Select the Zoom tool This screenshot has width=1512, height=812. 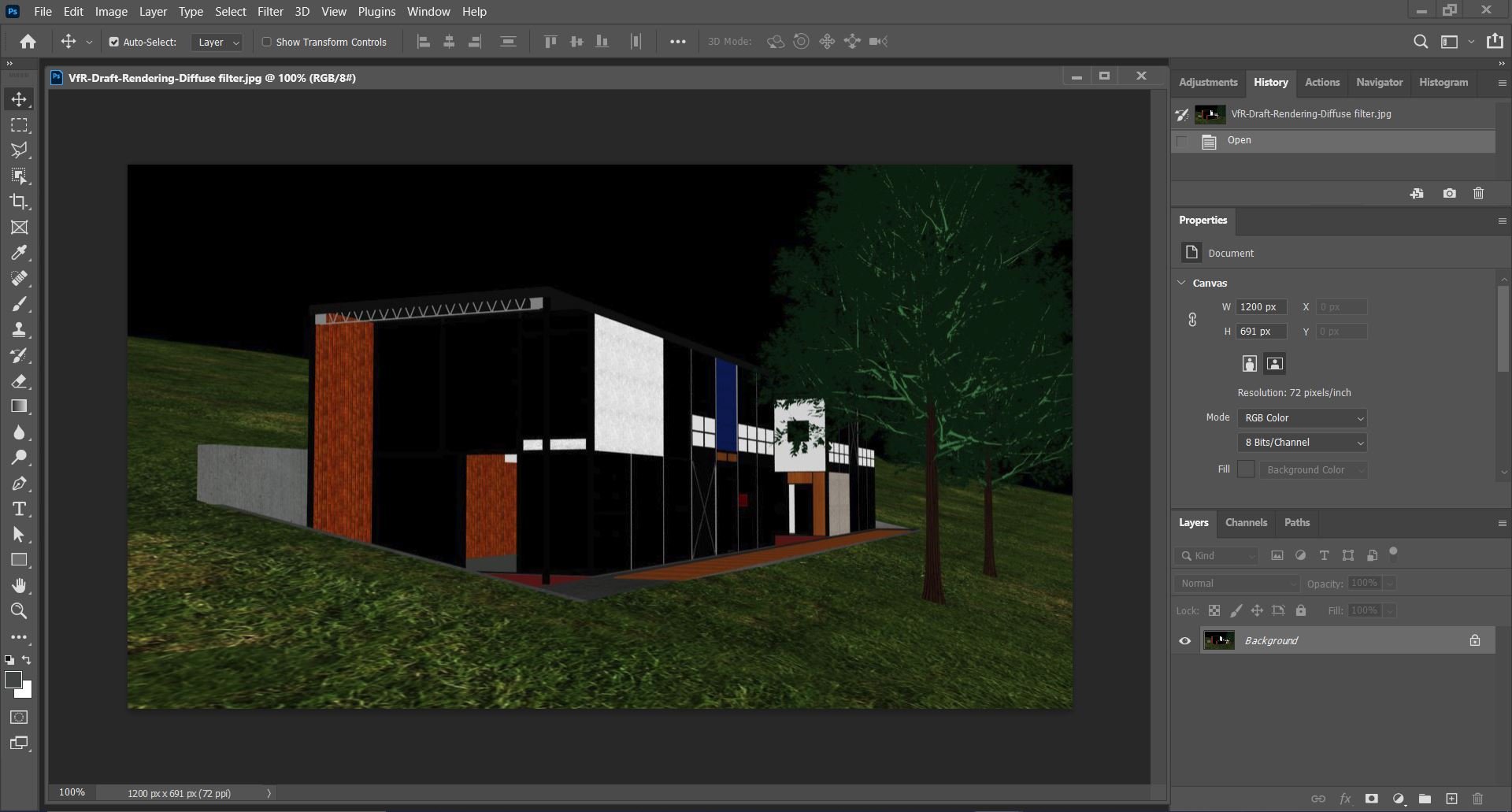point(20,611)
